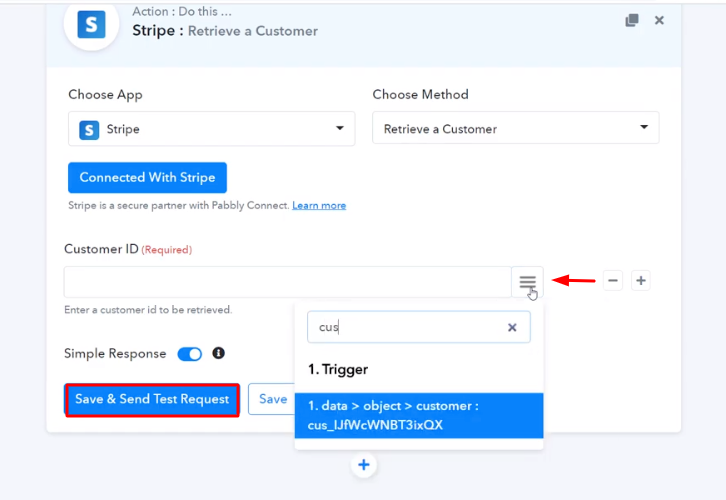
Task: Click the '1. Trigger' heading in the dropdown
Action: tap(338, 369)
